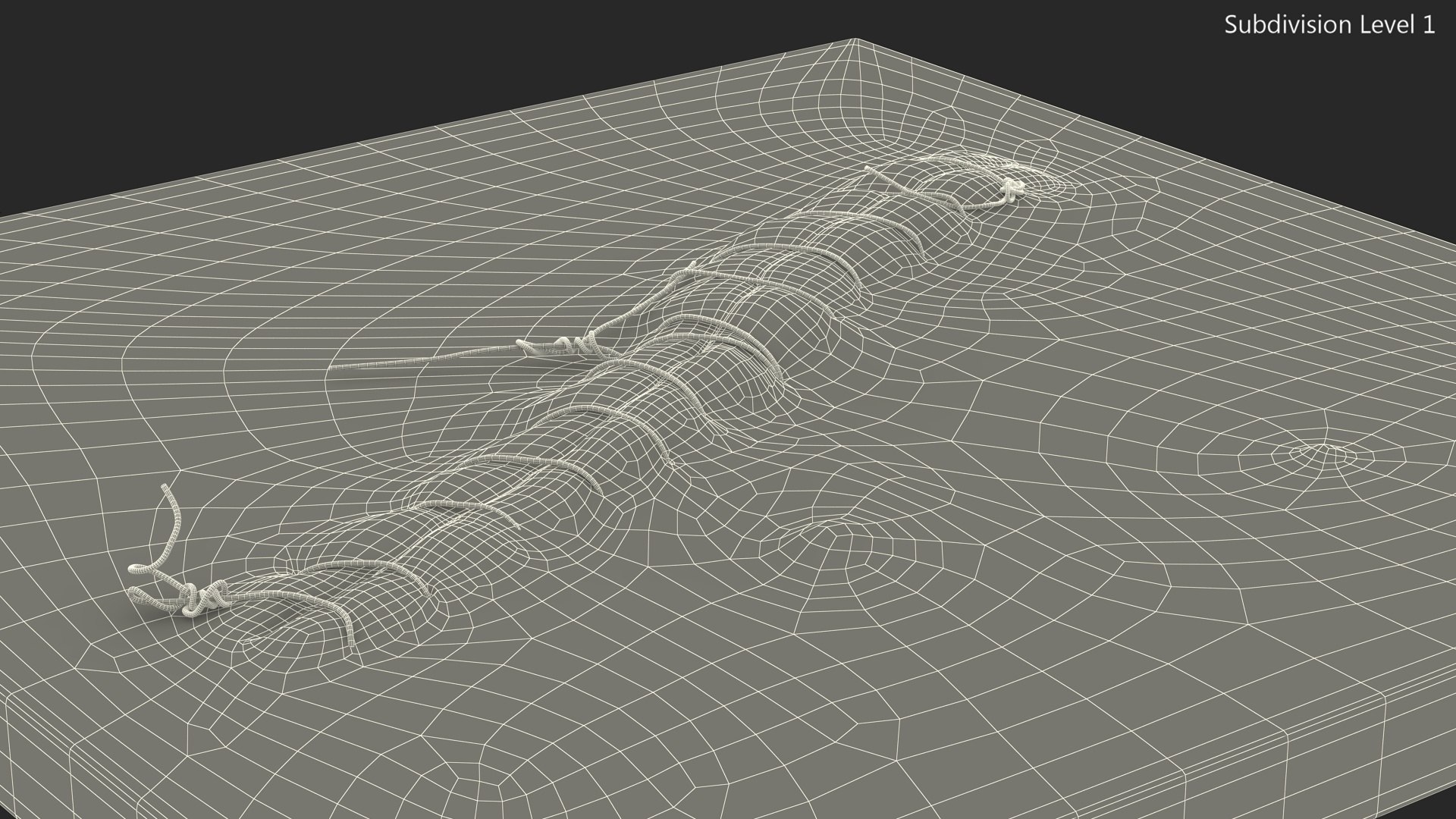Click the knot at the bundle's far right end
The width and height of the screenshot is (1456, 819).
coord(1012,190)
